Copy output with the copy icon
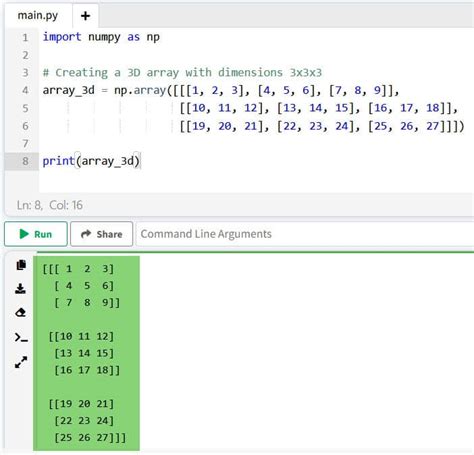 (21, 265)
